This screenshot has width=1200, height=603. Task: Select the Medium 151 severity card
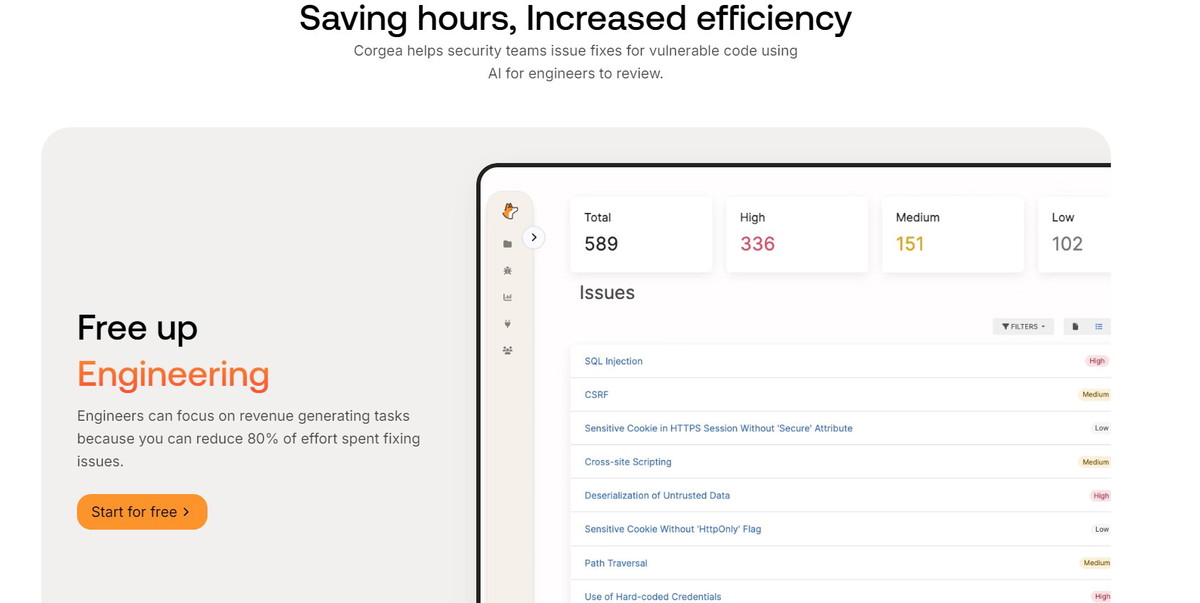point(953,234)
